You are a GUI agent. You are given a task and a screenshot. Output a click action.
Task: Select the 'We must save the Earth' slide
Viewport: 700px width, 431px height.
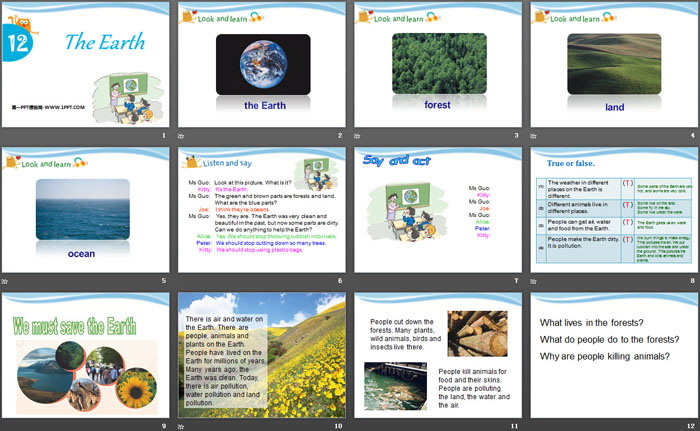[84, 355]
